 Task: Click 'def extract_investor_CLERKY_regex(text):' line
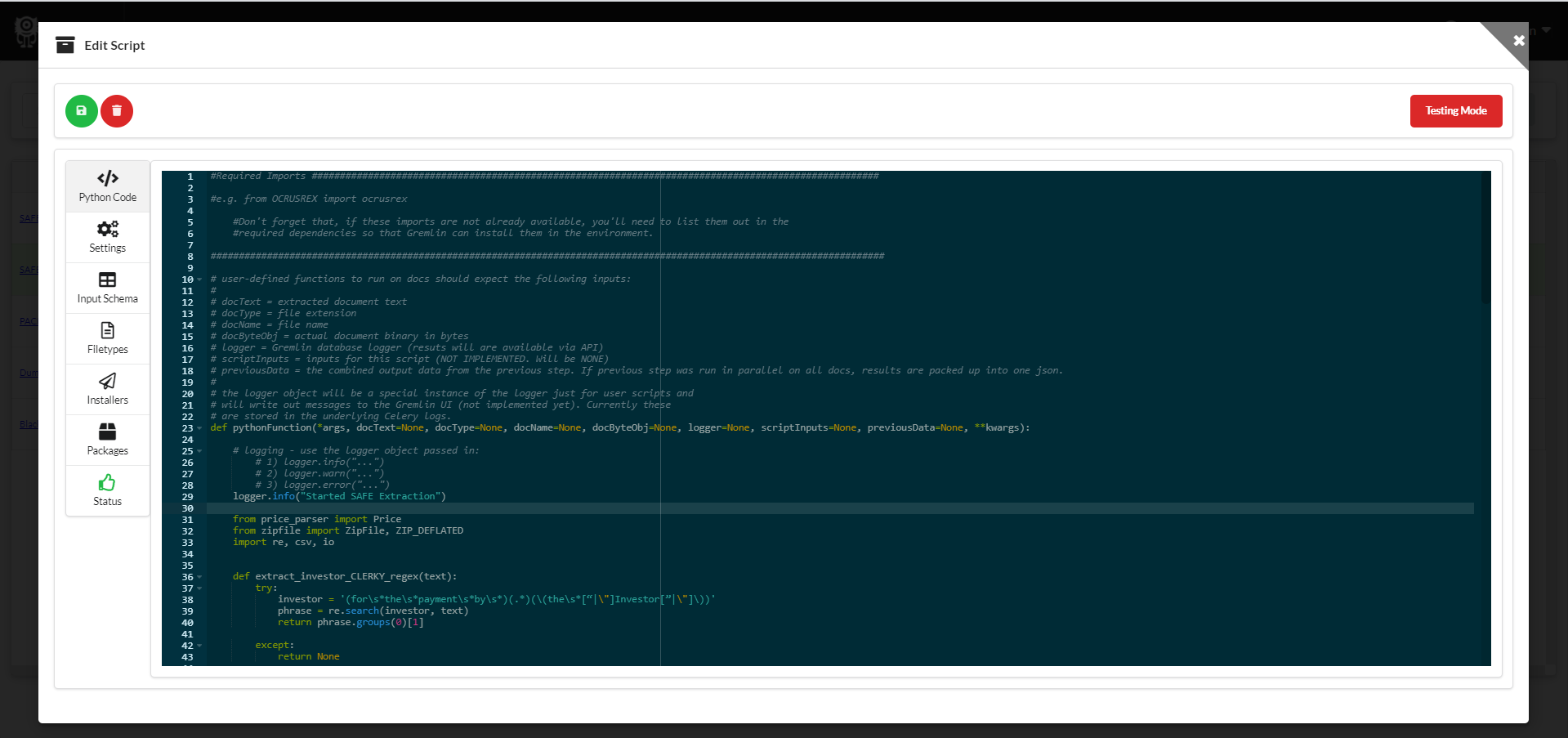pyautogui.click(x=345, y=577)
